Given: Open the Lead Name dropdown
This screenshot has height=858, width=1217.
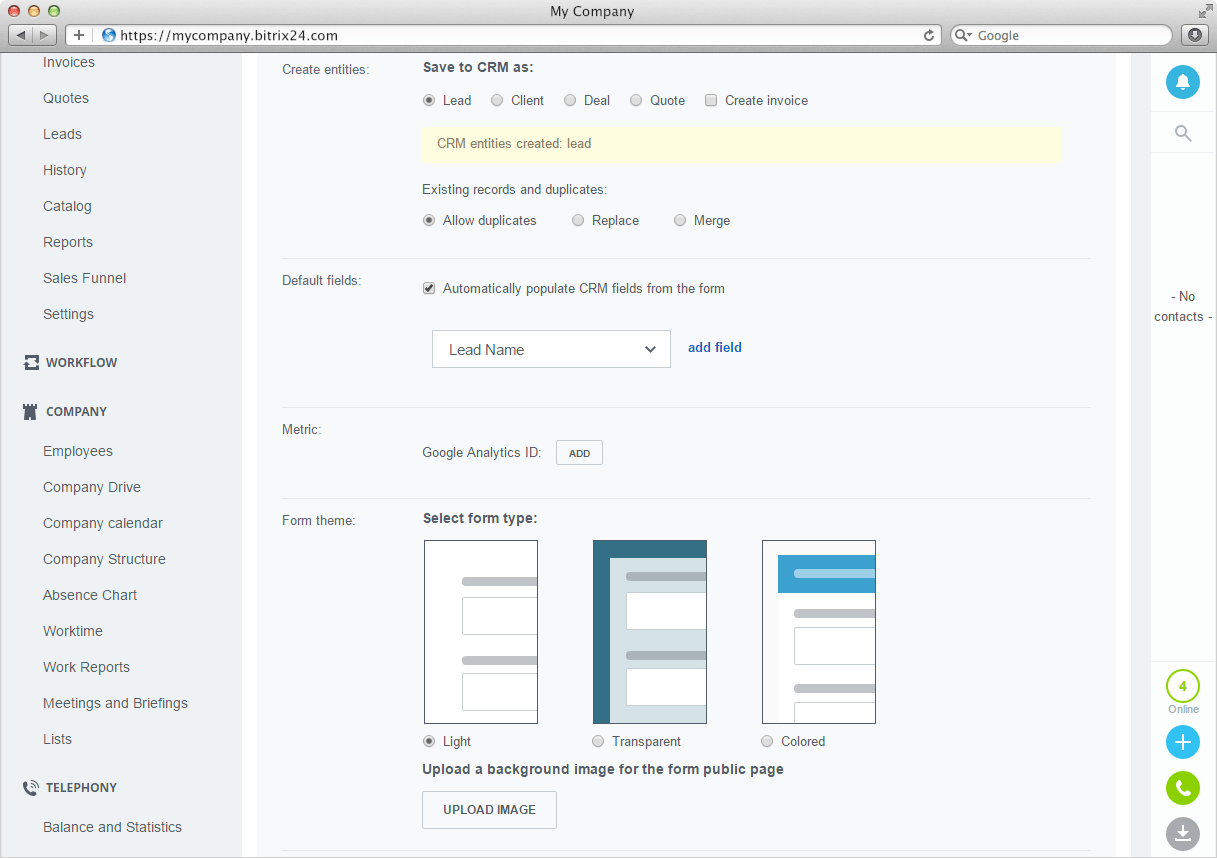Looking at the screenshot, I should [x=551, y=349].
